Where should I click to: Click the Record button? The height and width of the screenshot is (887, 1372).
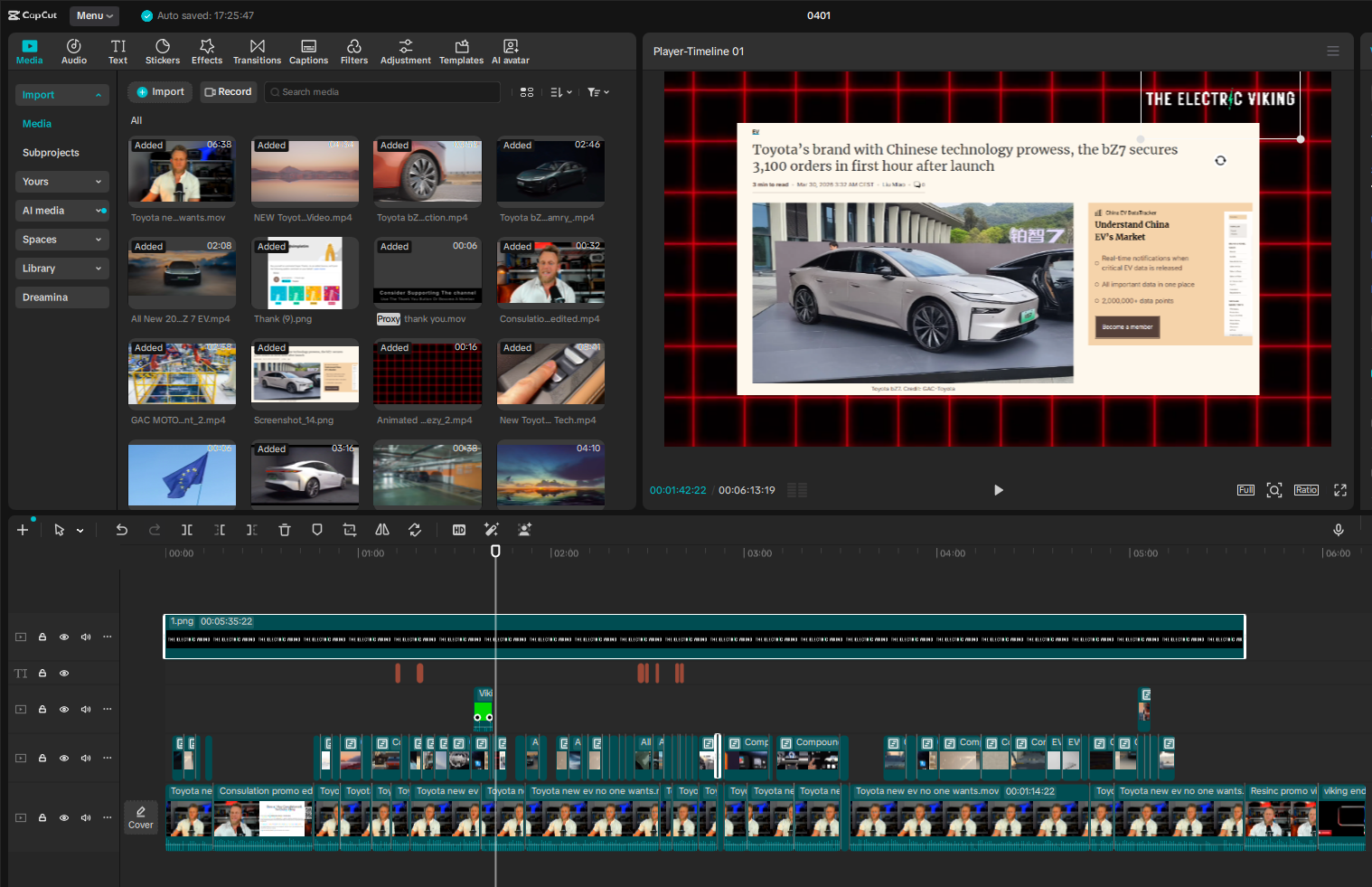click(x=228, y=91)
